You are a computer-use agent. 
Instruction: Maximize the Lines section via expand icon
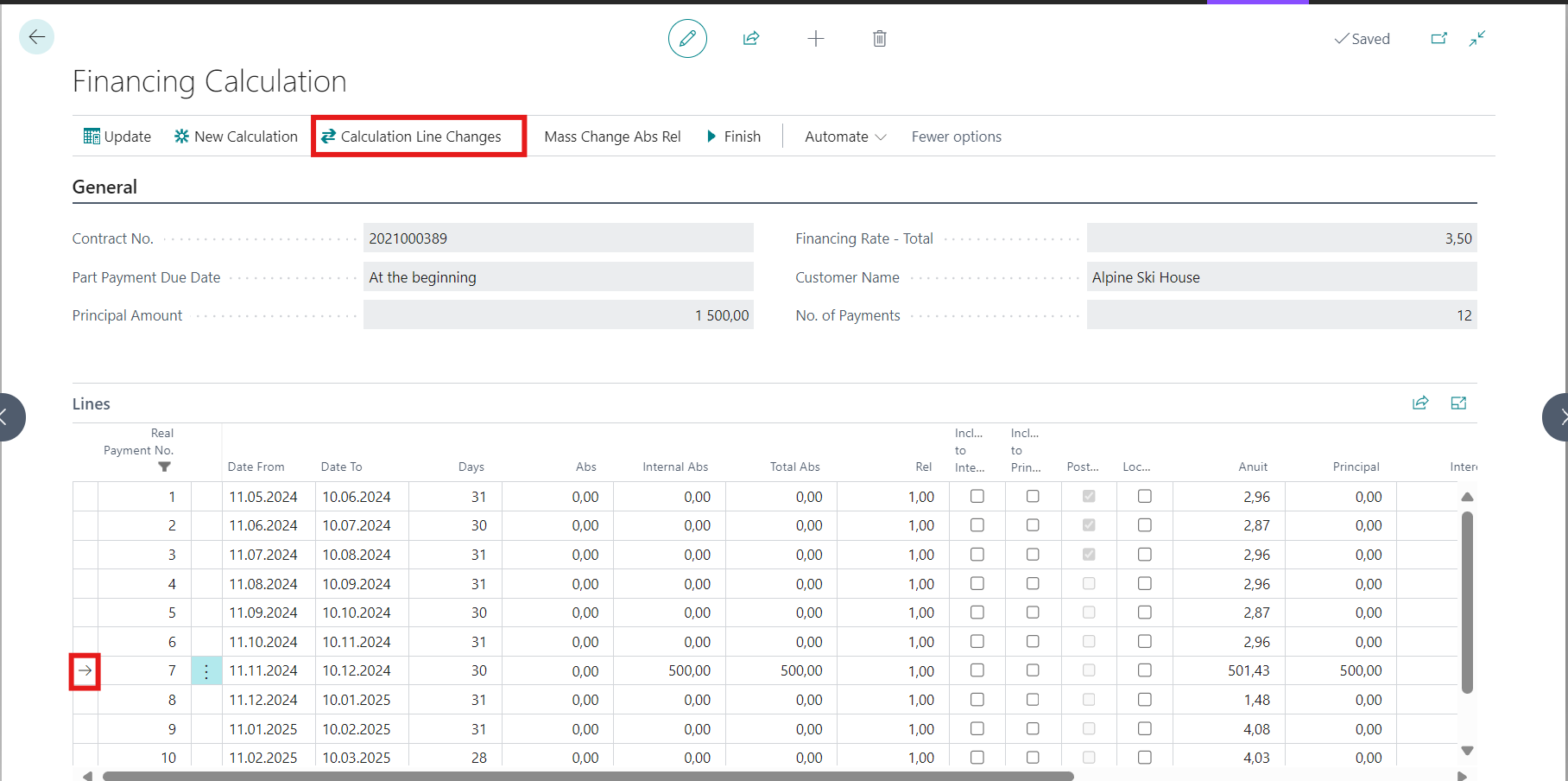coord(1459,403)
